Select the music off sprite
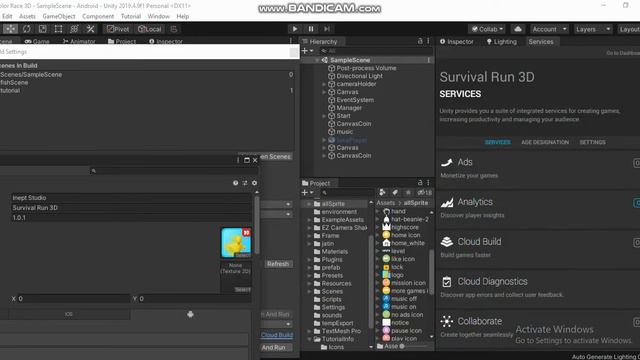The height and width of the screenshot is (360, 640). point(404,299)
